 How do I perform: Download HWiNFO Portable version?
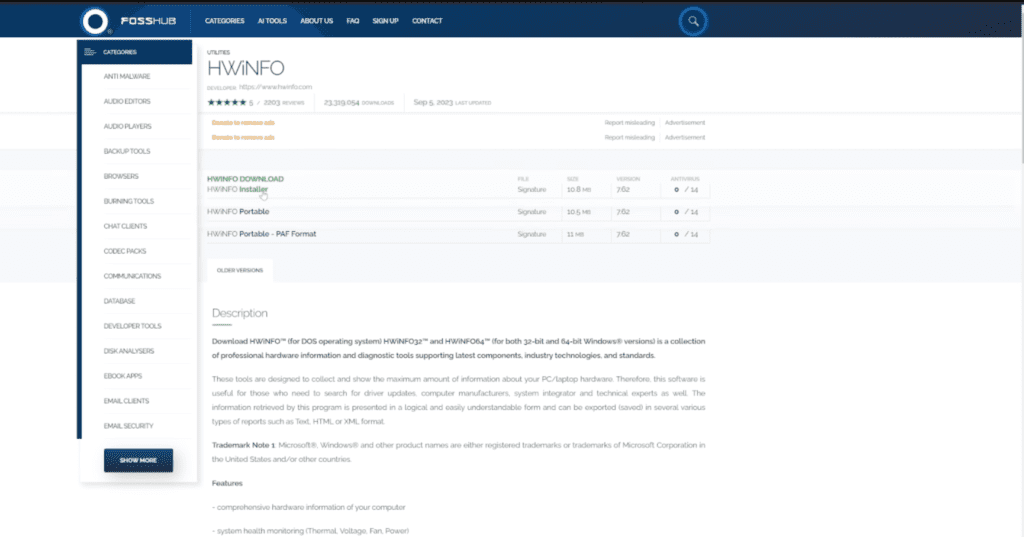tap(238, 212)
